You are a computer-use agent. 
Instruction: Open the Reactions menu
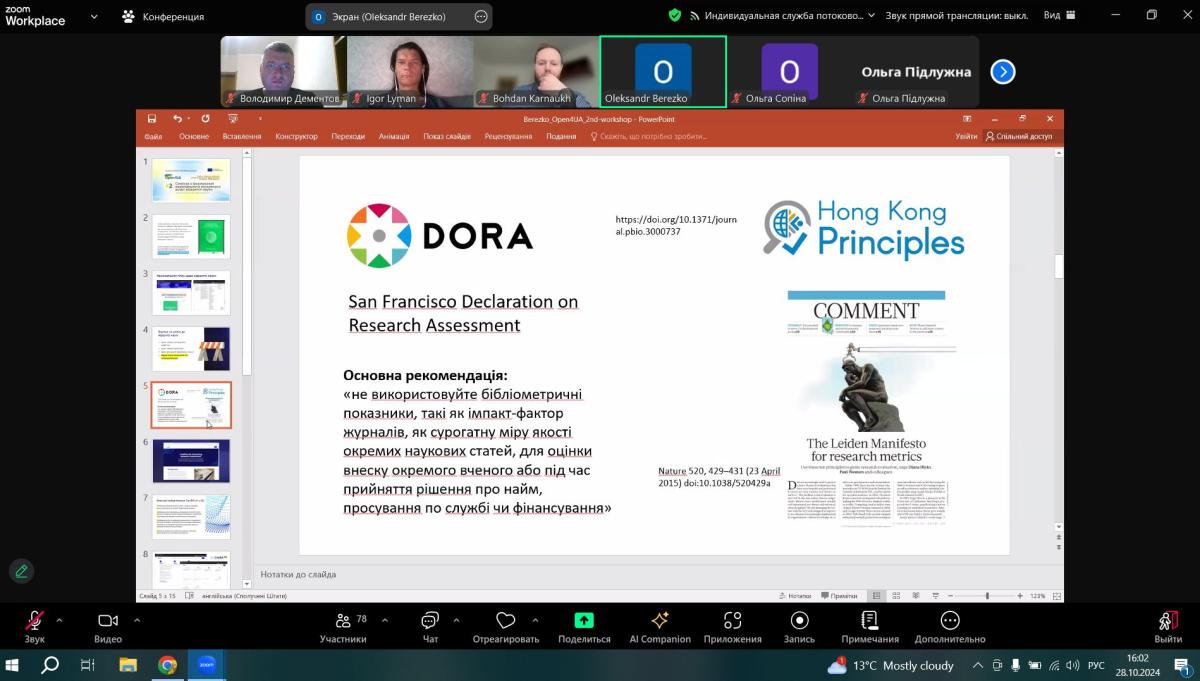505,626
